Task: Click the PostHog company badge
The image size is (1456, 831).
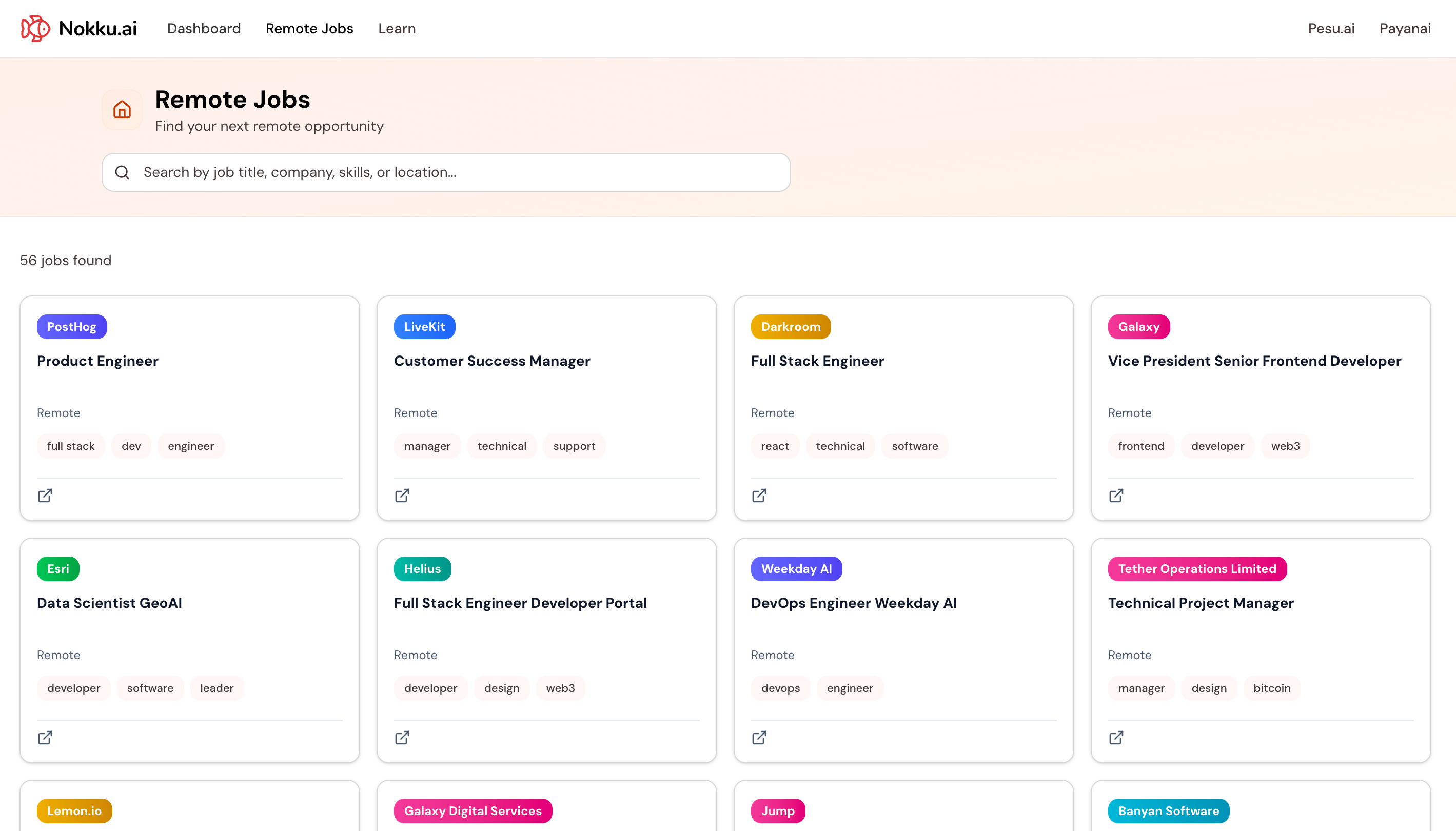Action: tap(72, 326)
